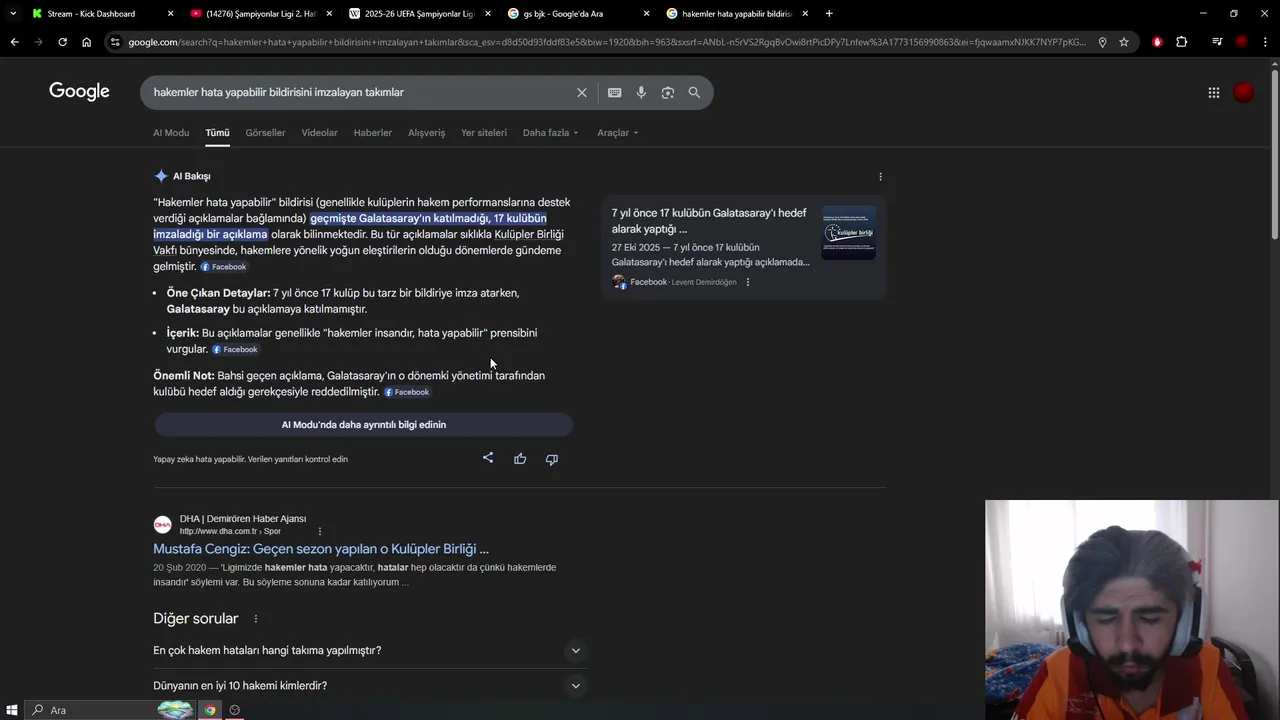
Task: Give thumbs down to AI overview
Action: coord(551,459)
